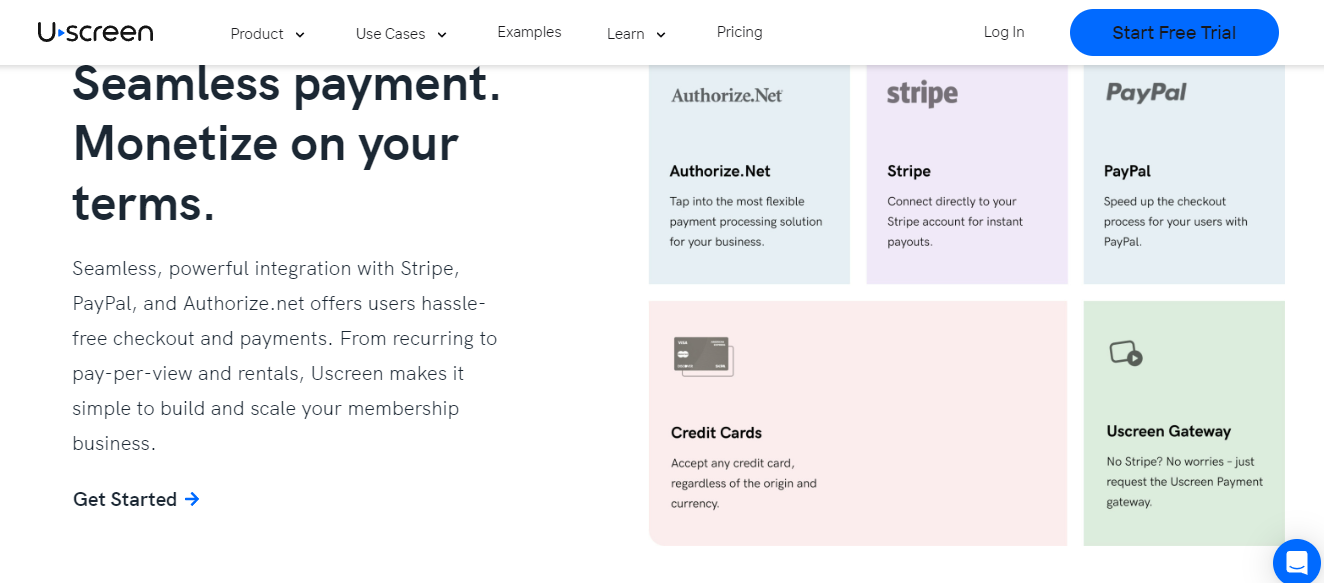Click the Log In link
The height and width of the screenshot is (583, 1324).
click(x=1003, y=31)
